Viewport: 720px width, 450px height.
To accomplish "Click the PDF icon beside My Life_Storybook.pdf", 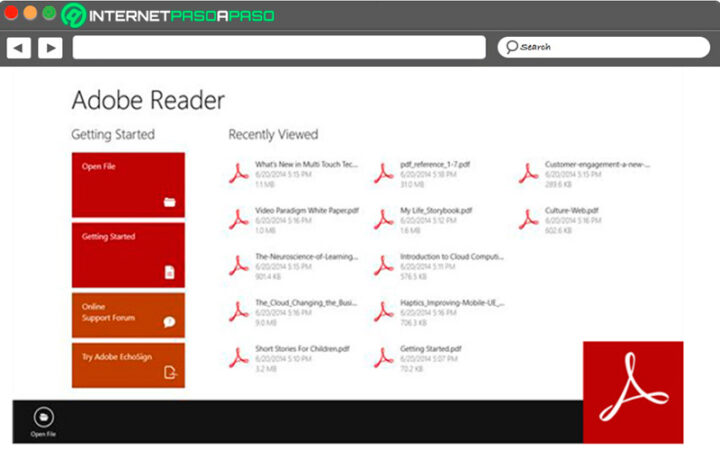I will click(384, 218).
